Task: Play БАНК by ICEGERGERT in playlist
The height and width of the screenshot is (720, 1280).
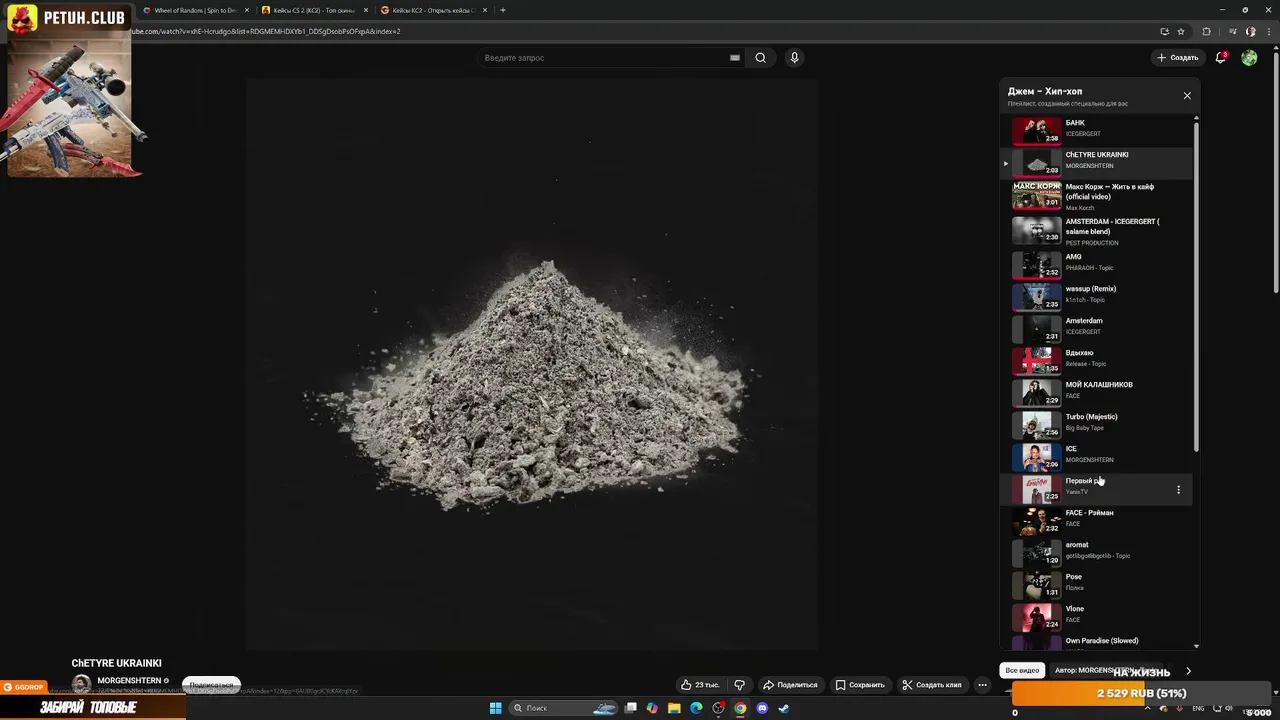Action: (x=1097, y=131)
